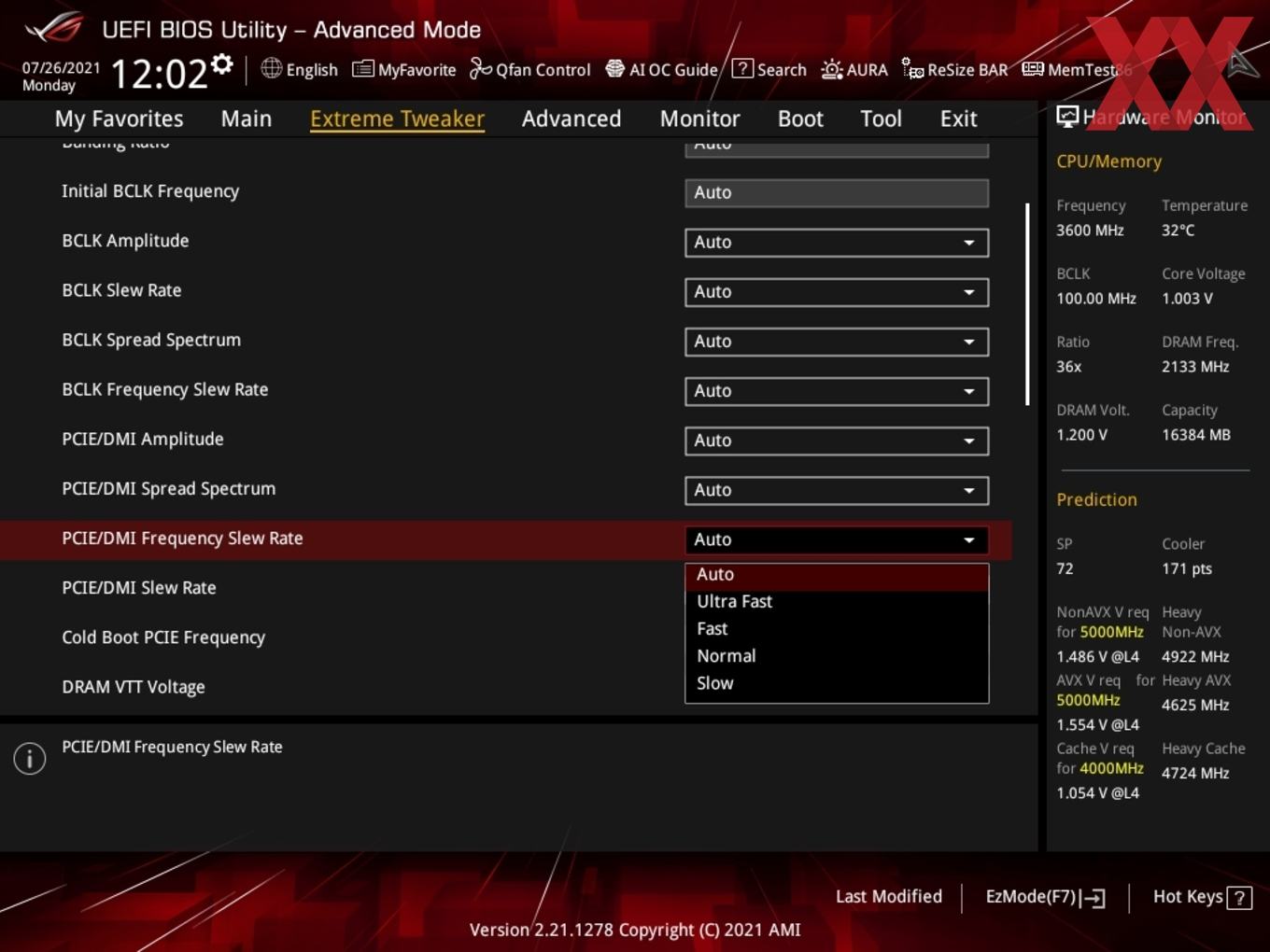The image size is (1270, 952).
Task: Launch MemTest86 icon
Action: [x=1033, y=69]
